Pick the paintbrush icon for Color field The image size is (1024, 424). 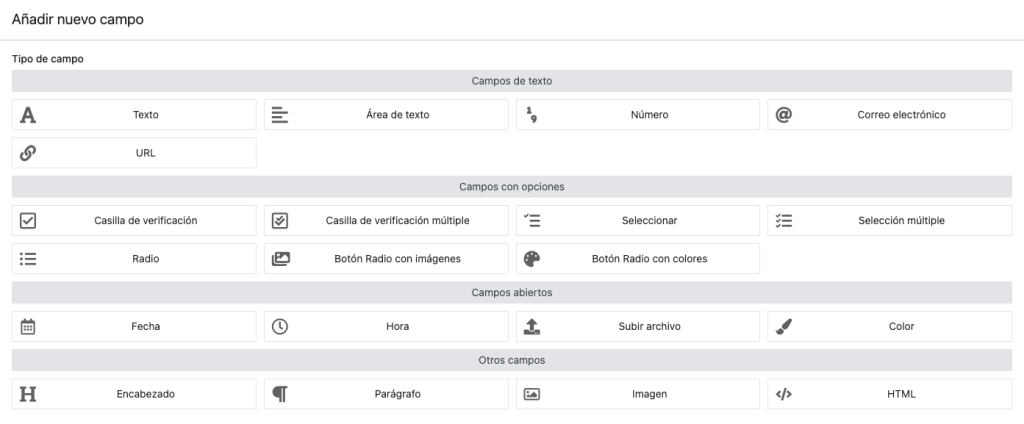click(784, 327)
